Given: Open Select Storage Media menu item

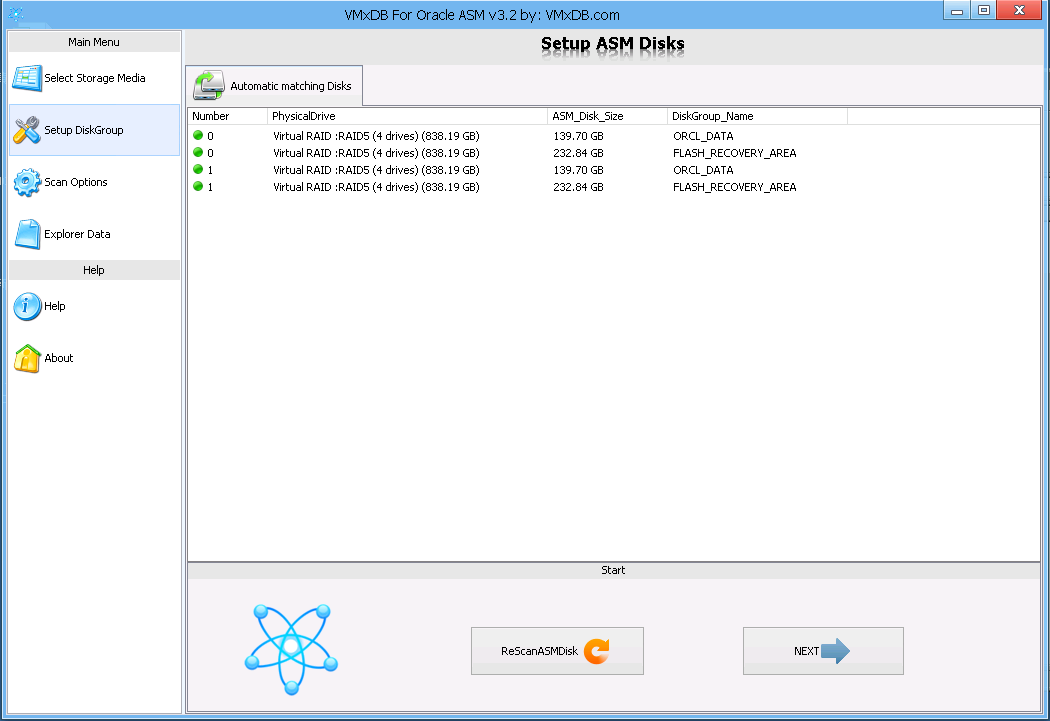Looking at the screenshot, I should tap(94, 78).
